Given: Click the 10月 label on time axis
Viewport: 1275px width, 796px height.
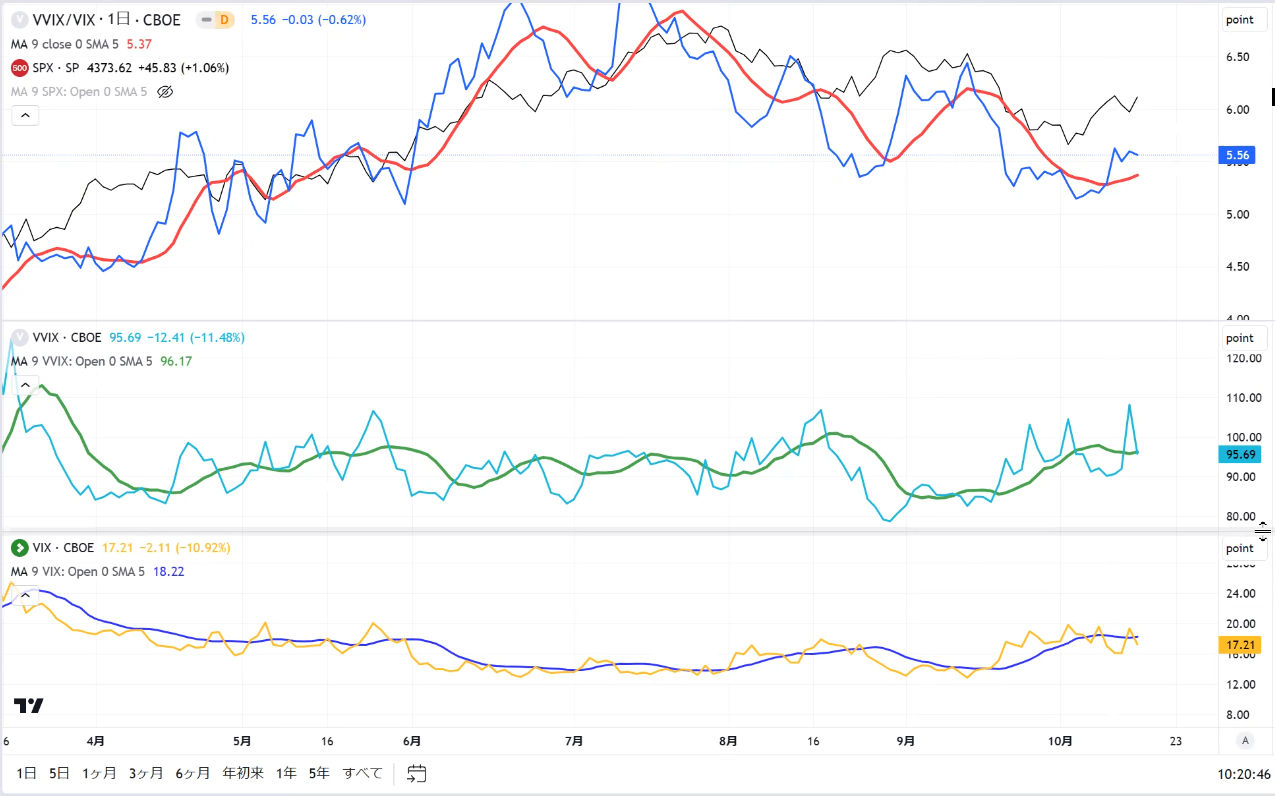Looking at the screenshot, I should point(1061,741).
